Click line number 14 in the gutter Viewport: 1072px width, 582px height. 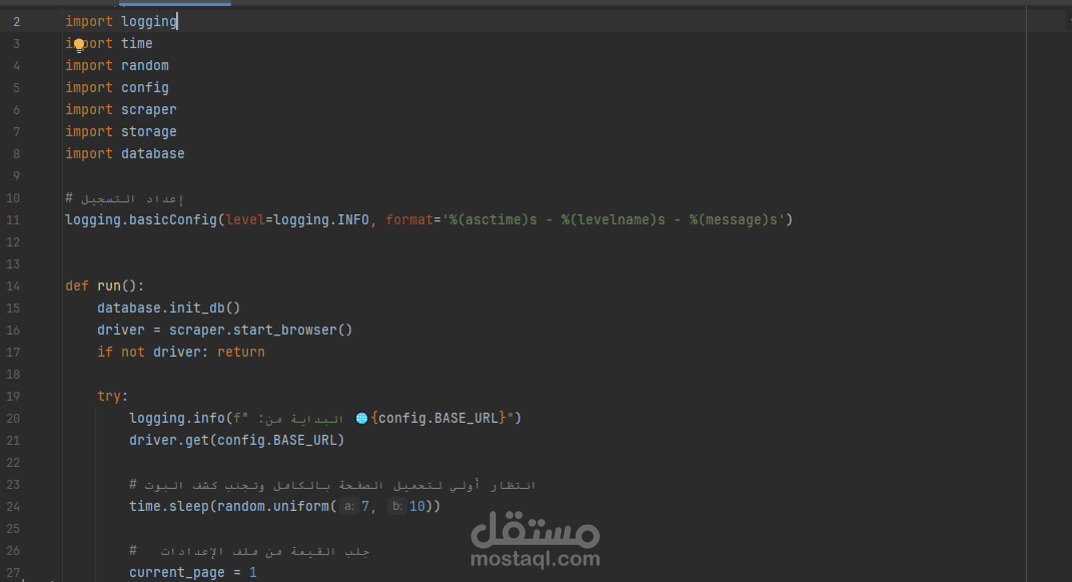tap(13, 286)
